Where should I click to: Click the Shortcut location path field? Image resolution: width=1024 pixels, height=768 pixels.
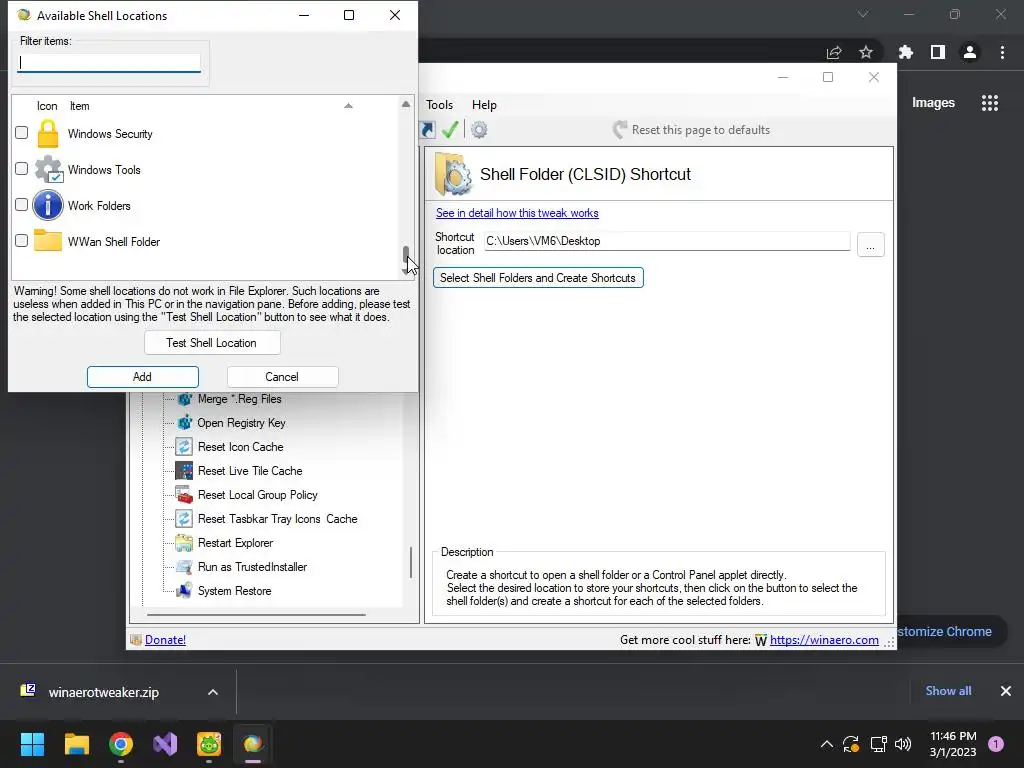click(667, 241)
